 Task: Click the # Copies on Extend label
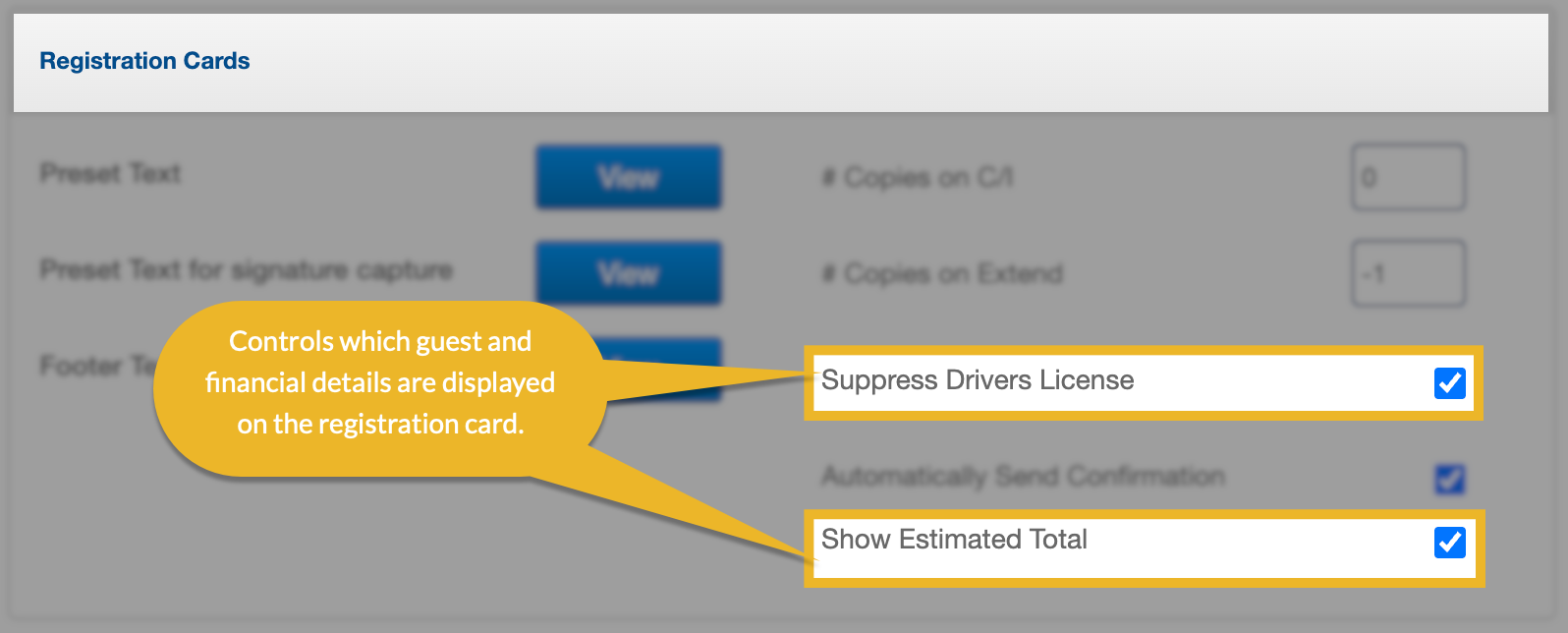pyautogui.click(x=942, y=274)
